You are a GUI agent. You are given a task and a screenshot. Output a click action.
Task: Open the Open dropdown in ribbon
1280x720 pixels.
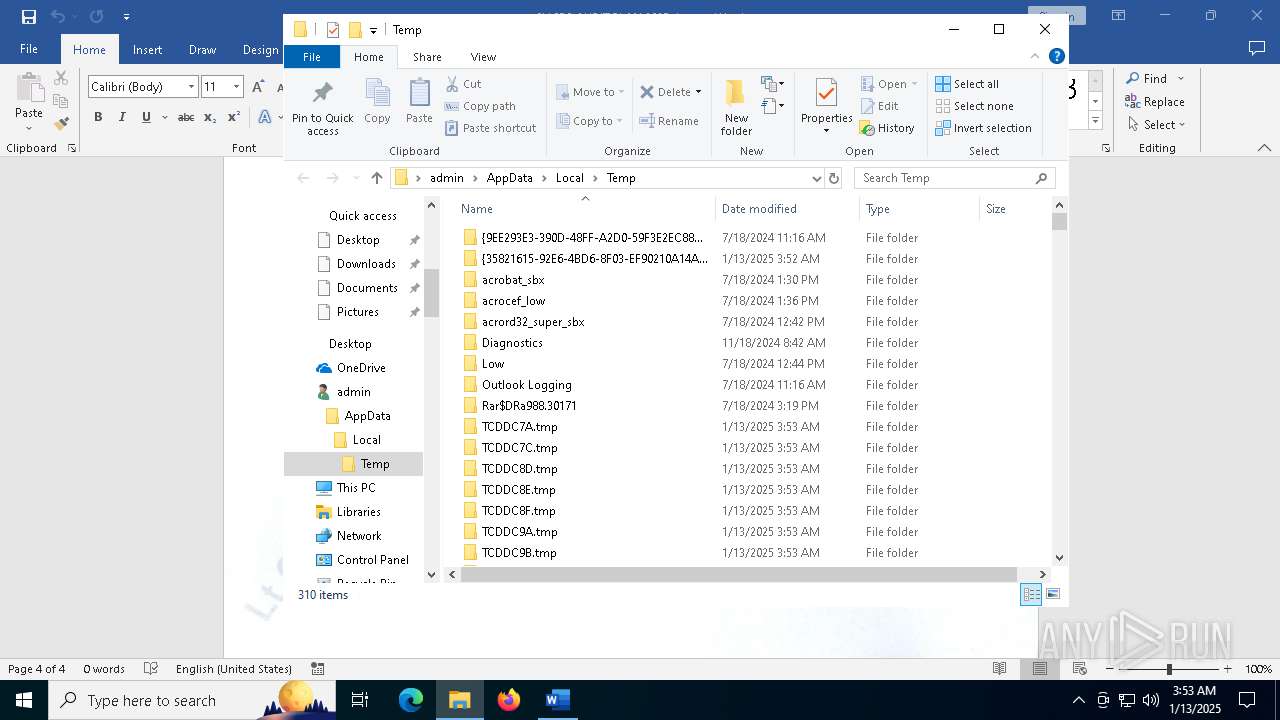[x=889, y=84]
